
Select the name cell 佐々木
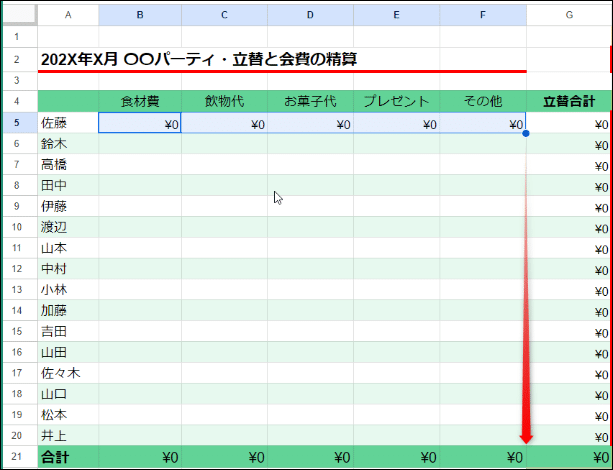[68, 373]
